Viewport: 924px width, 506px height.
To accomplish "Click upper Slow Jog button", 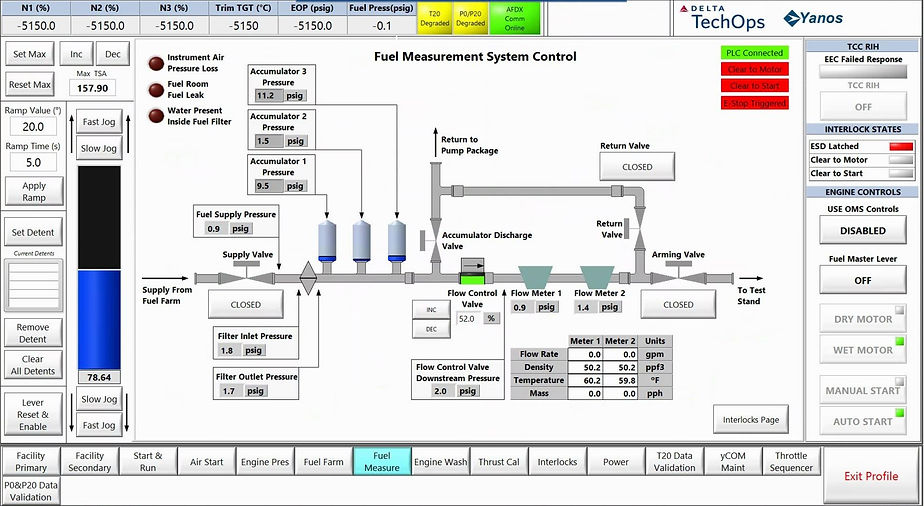I will [99, 148].
